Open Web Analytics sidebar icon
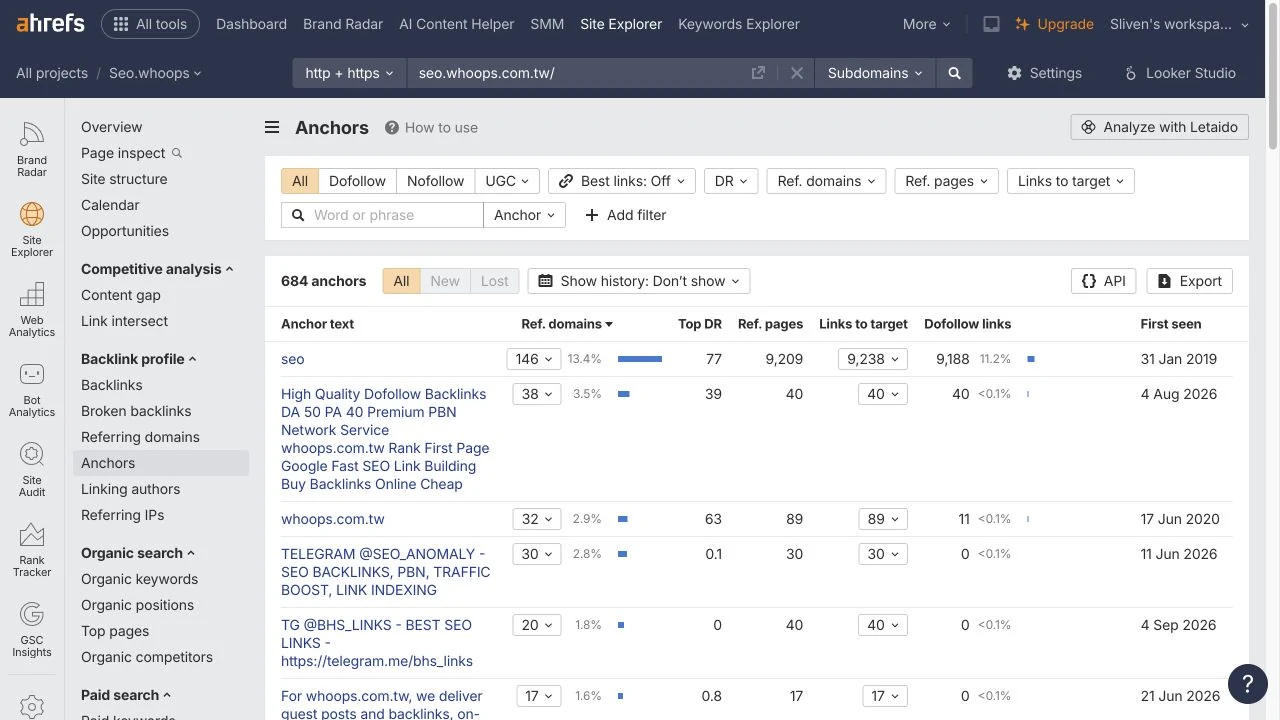This screenshot has width=1280, height=720. pos(32,309)
